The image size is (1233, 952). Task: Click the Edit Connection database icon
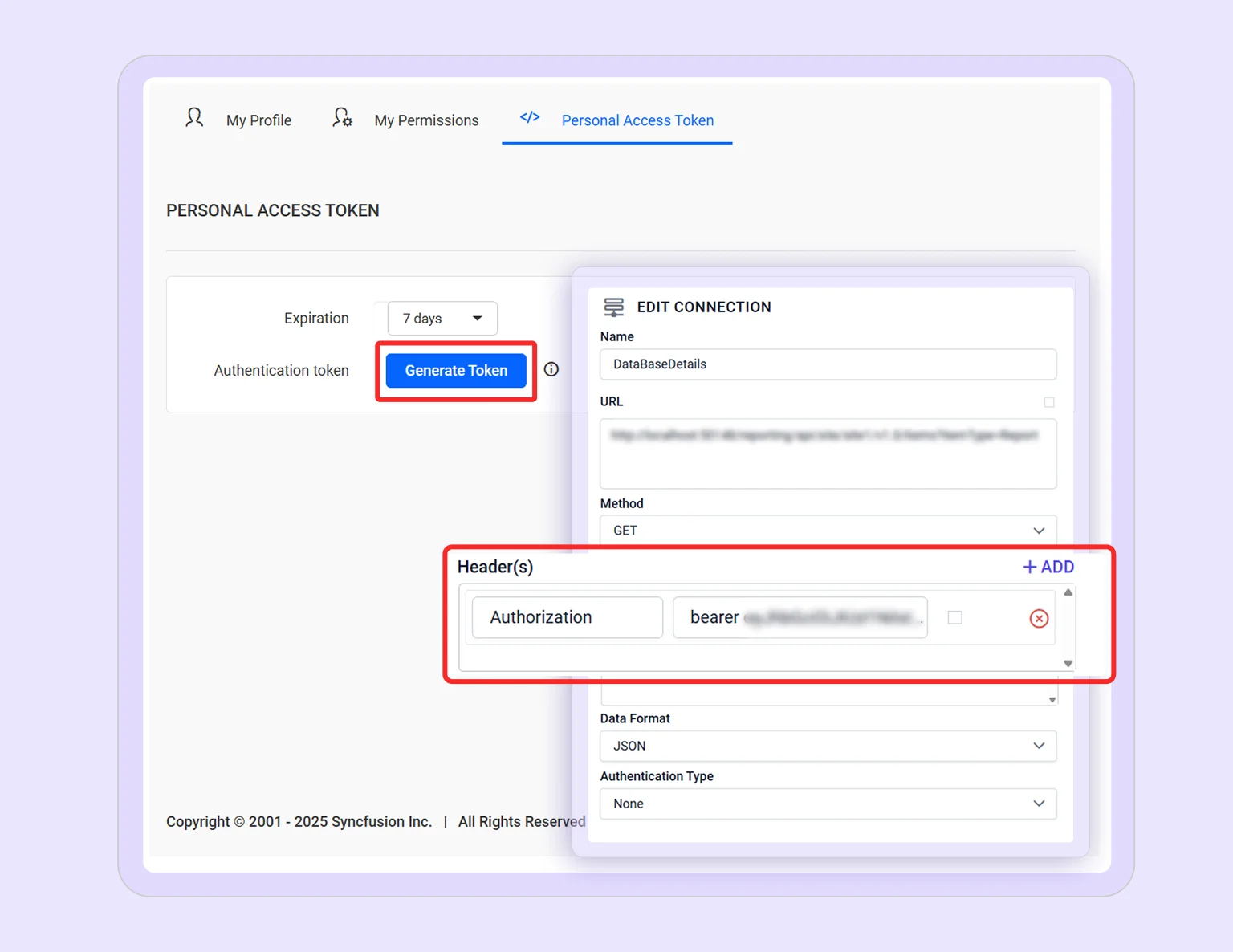[615, 307]
